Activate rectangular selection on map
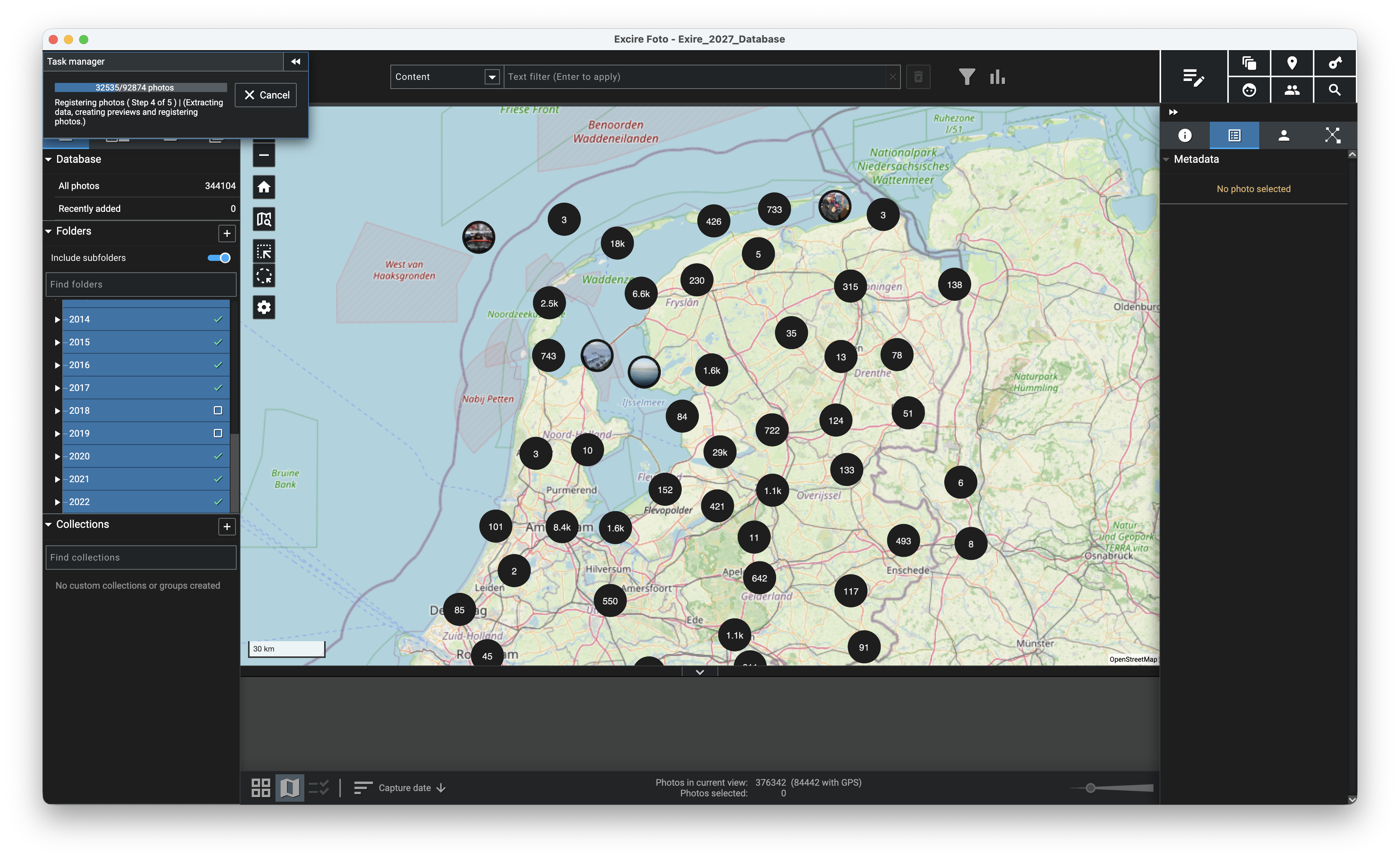This screenshot has width=1400, height=861. coord(264,251)
